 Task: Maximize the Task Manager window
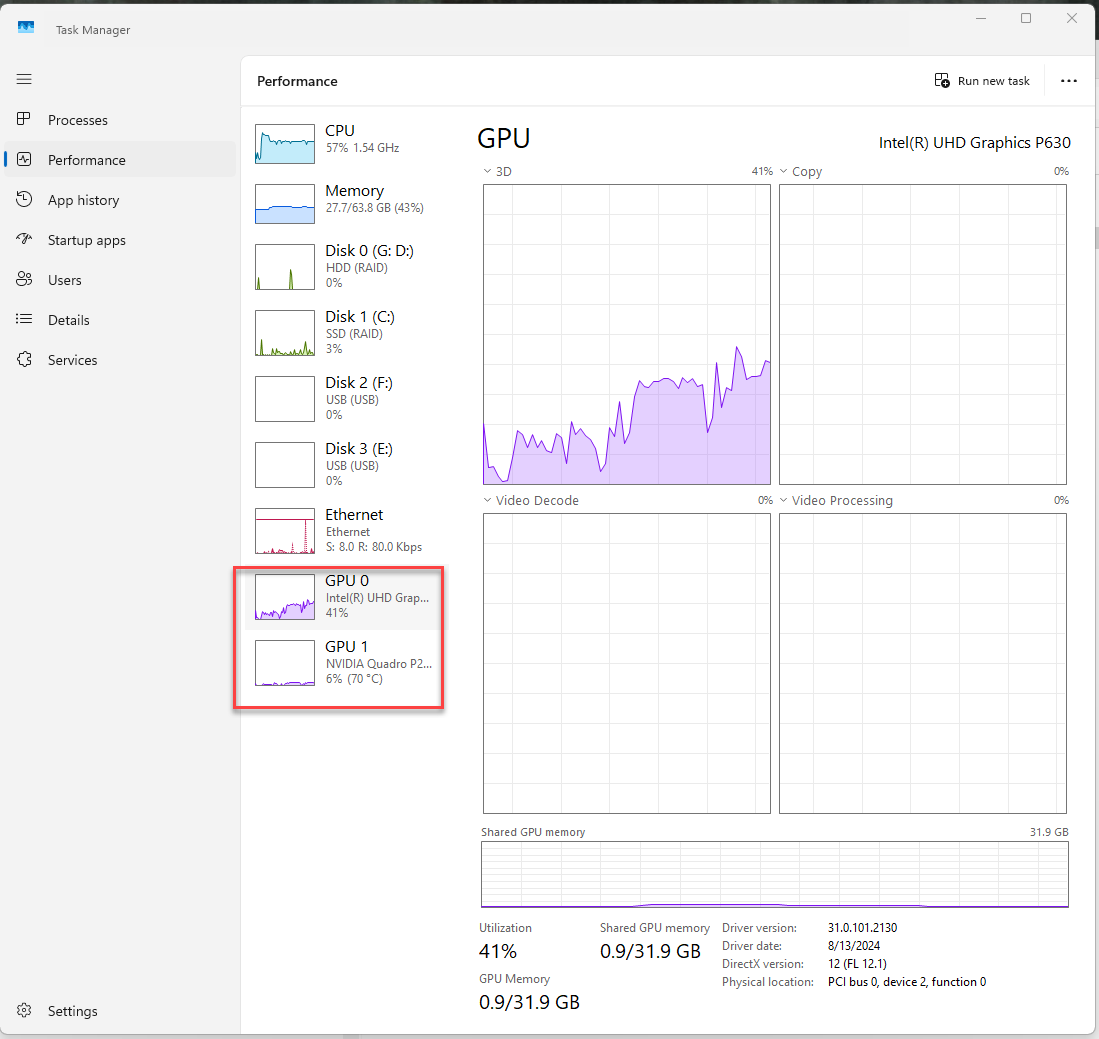click(x=1026, y=18)
